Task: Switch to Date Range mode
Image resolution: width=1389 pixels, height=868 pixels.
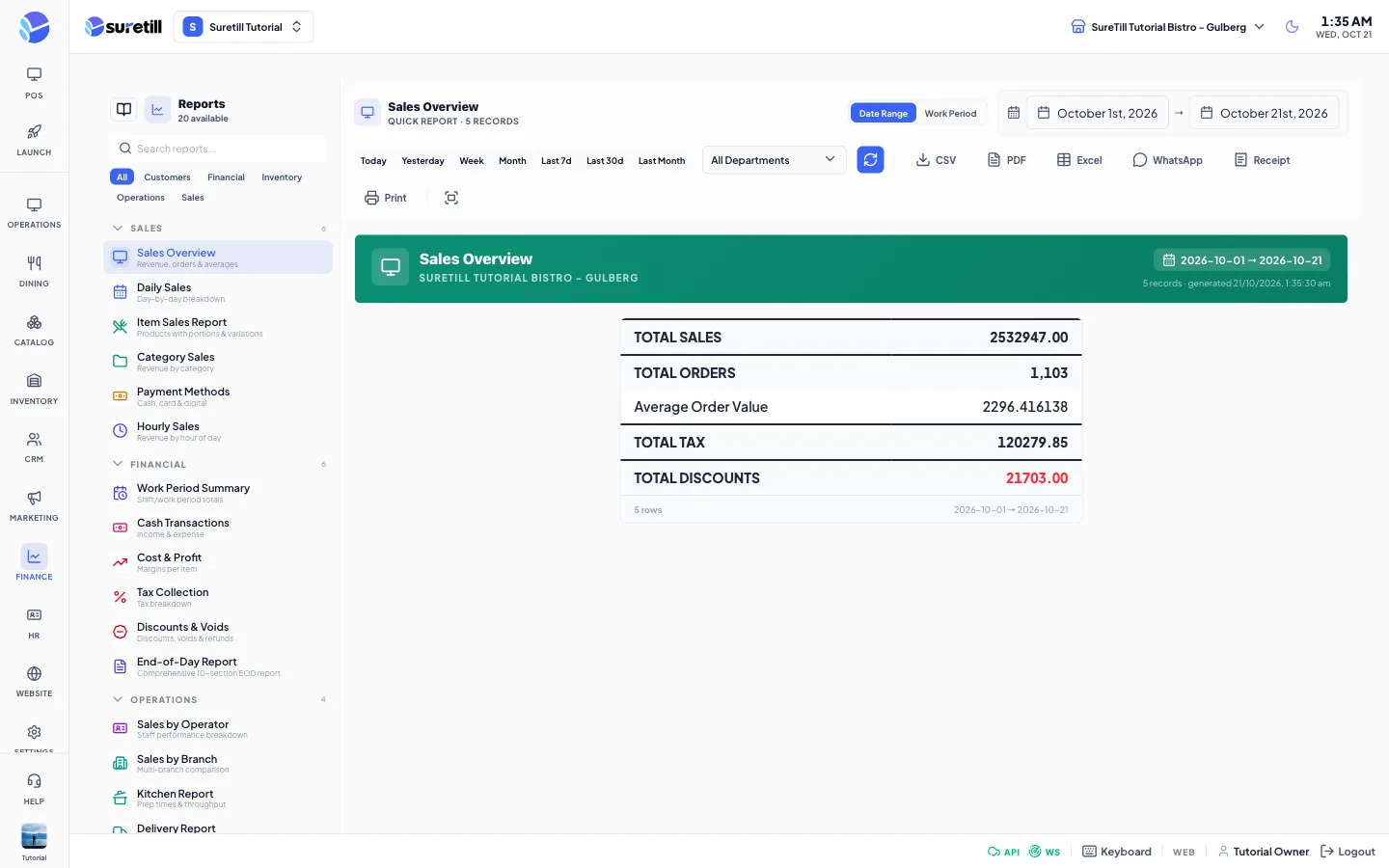Action: click(x=884, y=113)
